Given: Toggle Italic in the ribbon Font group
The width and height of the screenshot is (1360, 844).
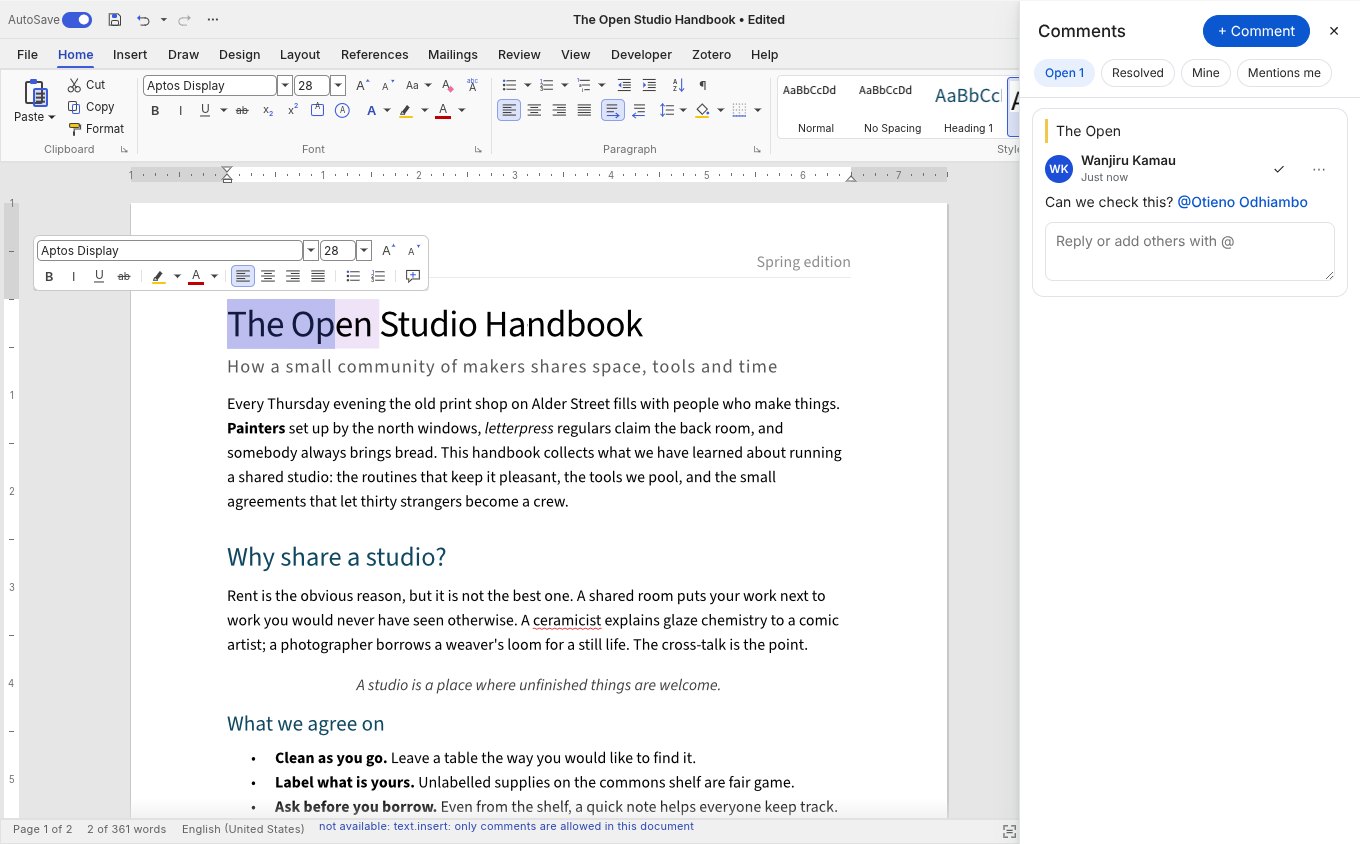Looking at the screenshot, I should point(180,111).
